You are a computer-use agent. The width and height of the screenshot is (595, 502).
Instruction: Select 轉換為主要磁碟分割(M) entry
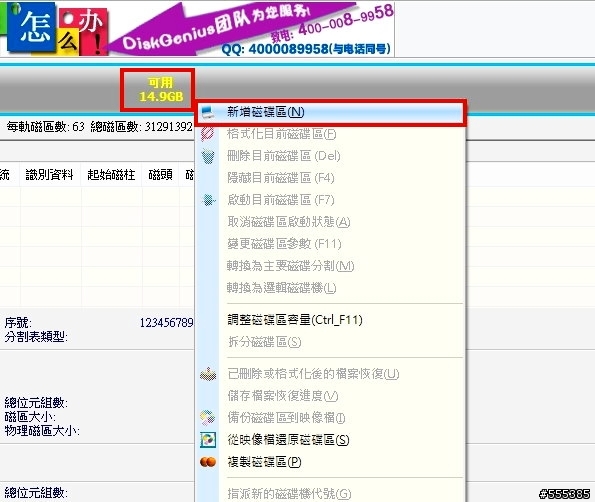pyautogui.click(x=290, y=266)
